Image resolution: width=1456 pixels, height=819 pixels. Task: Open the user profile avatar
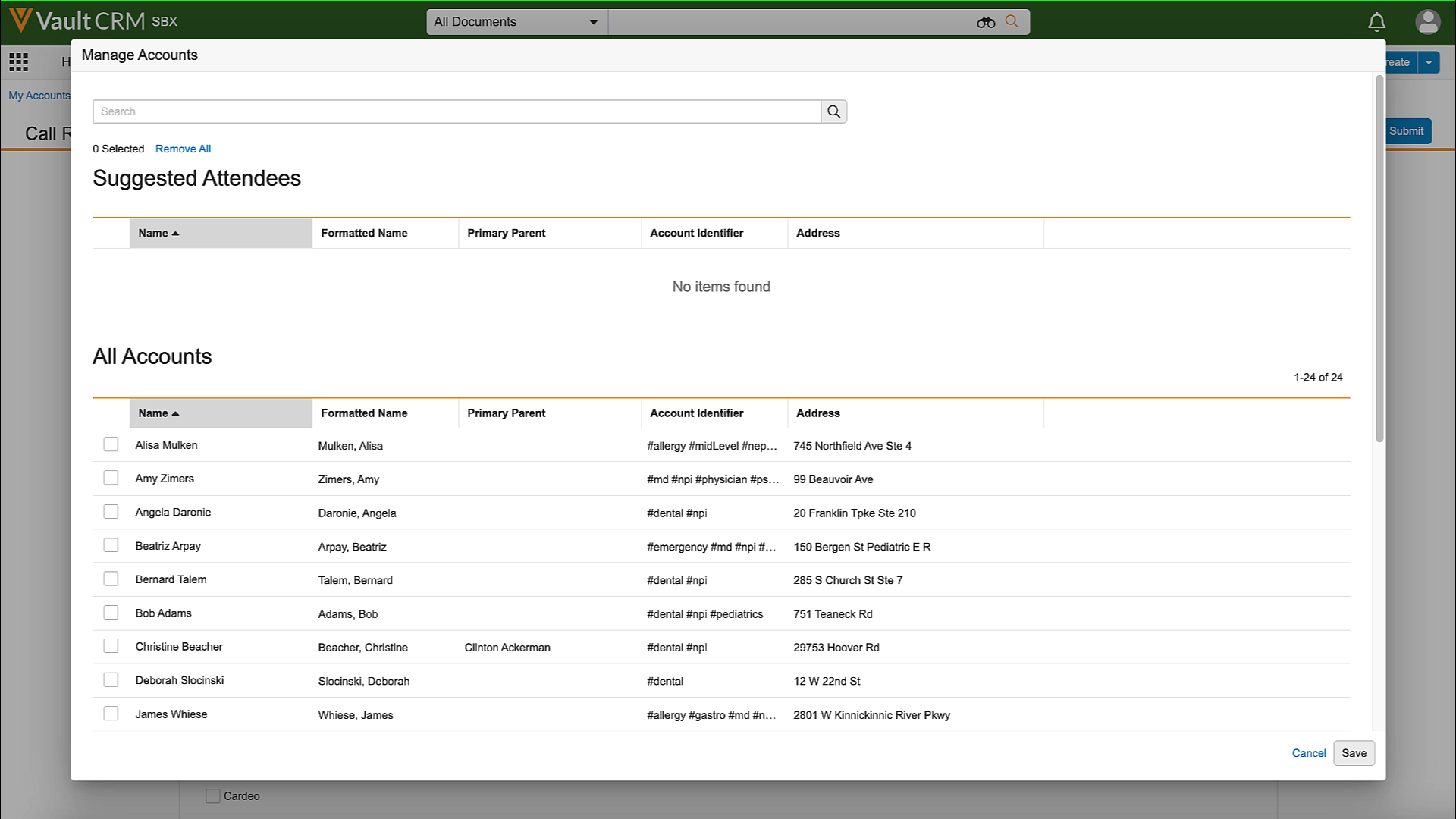[x=1427, y=22]
